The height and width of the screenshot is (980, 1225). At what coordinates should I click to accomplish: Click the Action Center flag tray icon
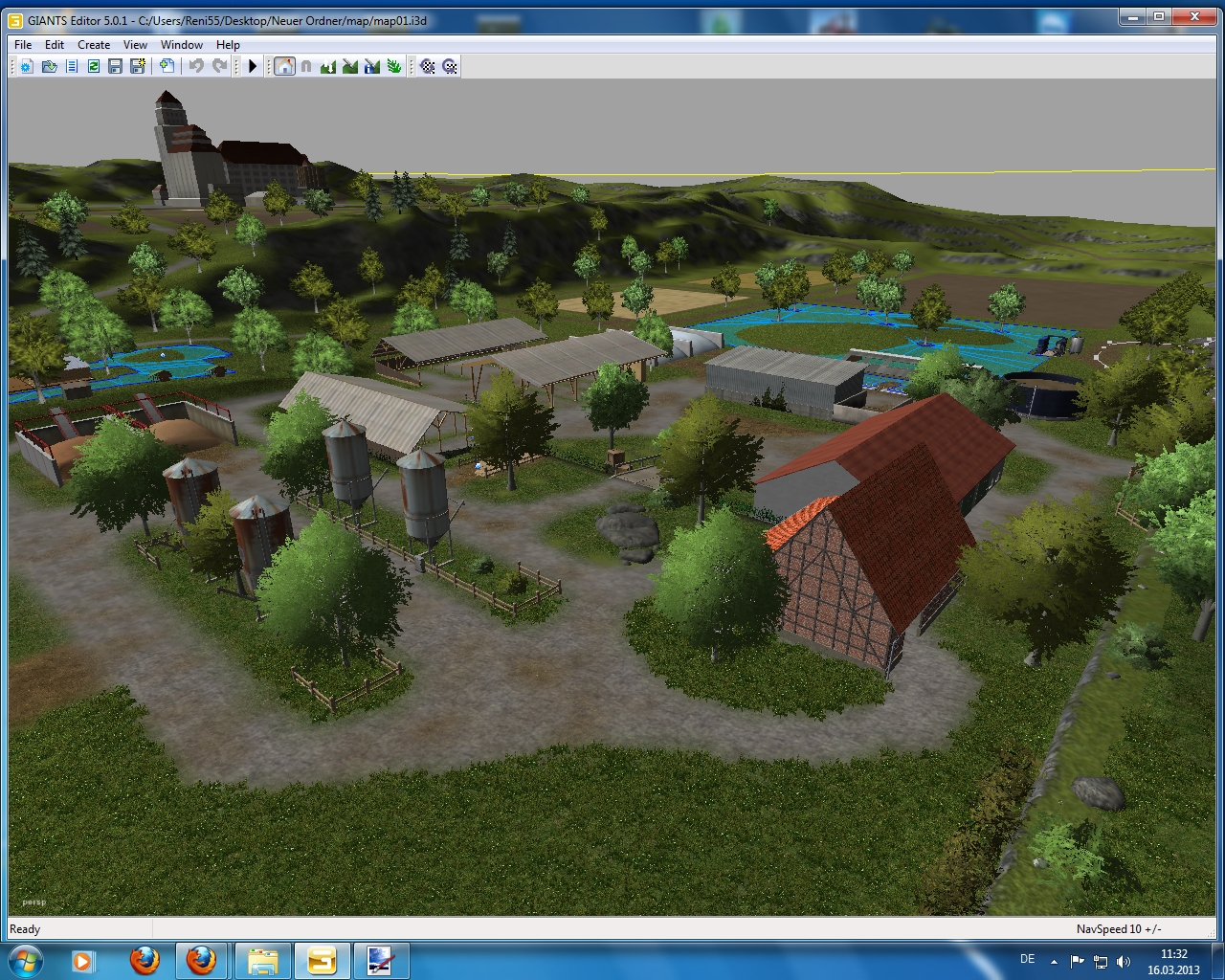click(x=1078, y=961)
